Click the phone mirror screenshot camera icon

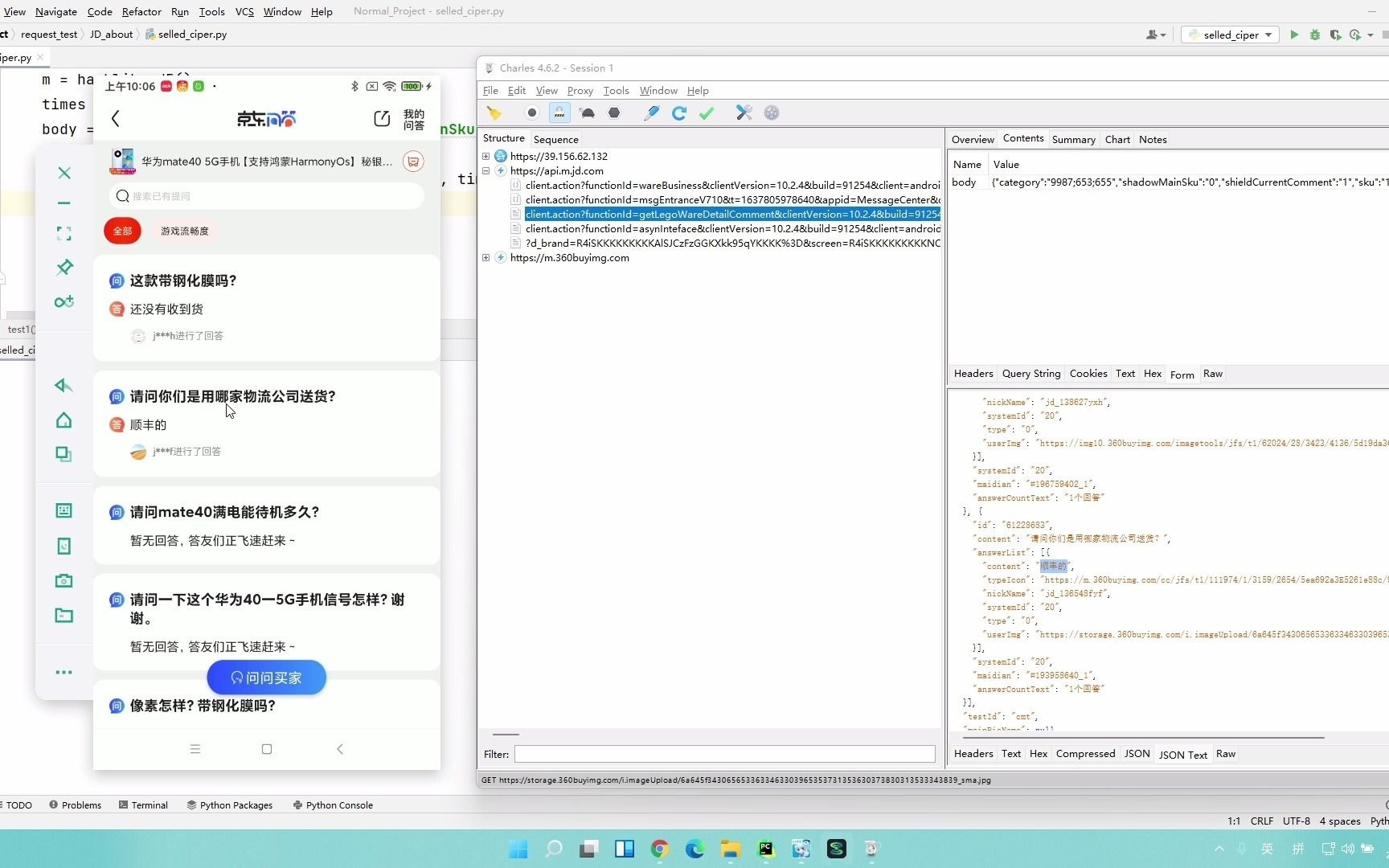(64, 580)
